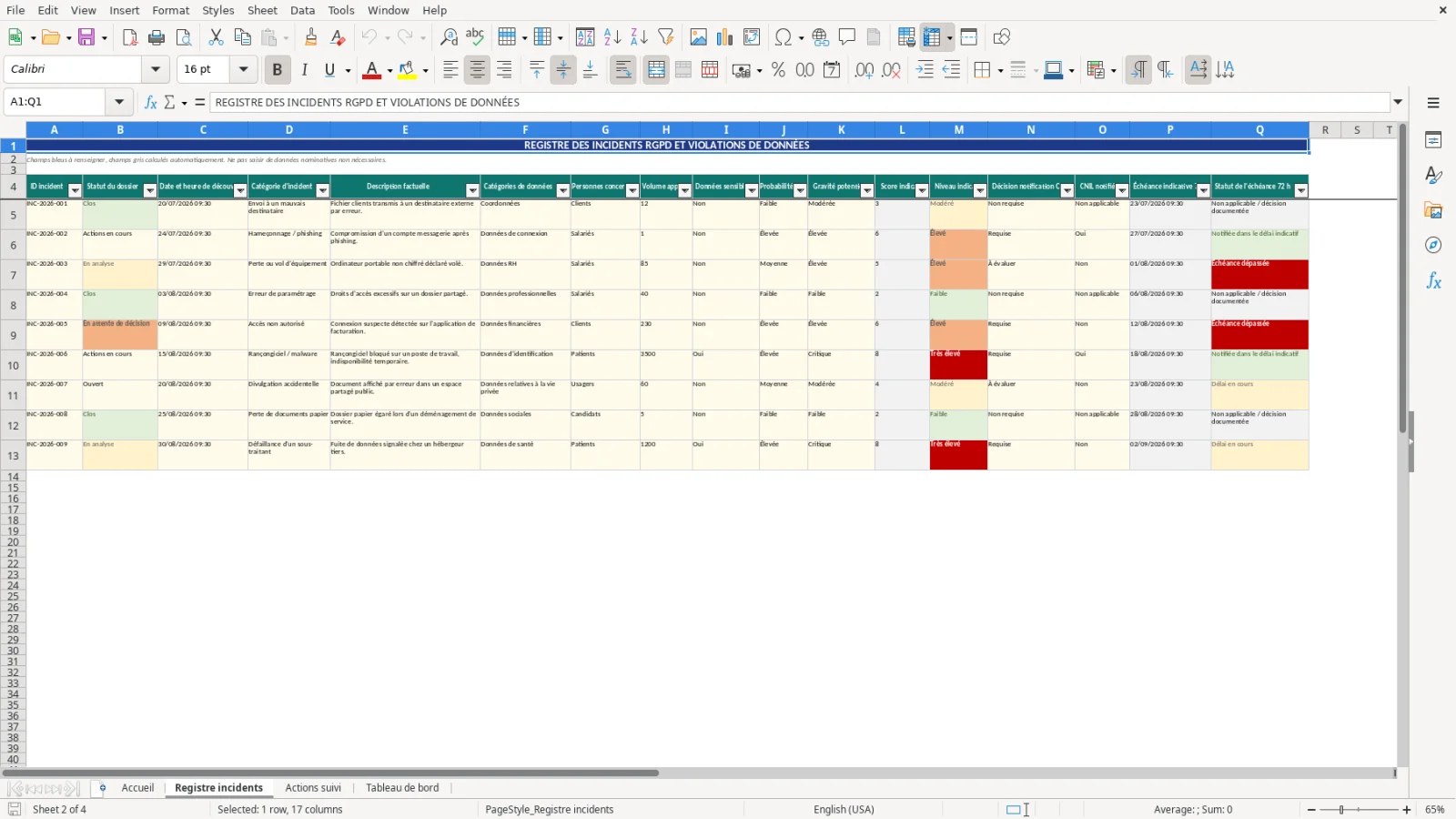This screenshot has width=1456, height=819.
Task: Click the Clone Formatting paintbrush icon
Action: click(x=311, y=37)
